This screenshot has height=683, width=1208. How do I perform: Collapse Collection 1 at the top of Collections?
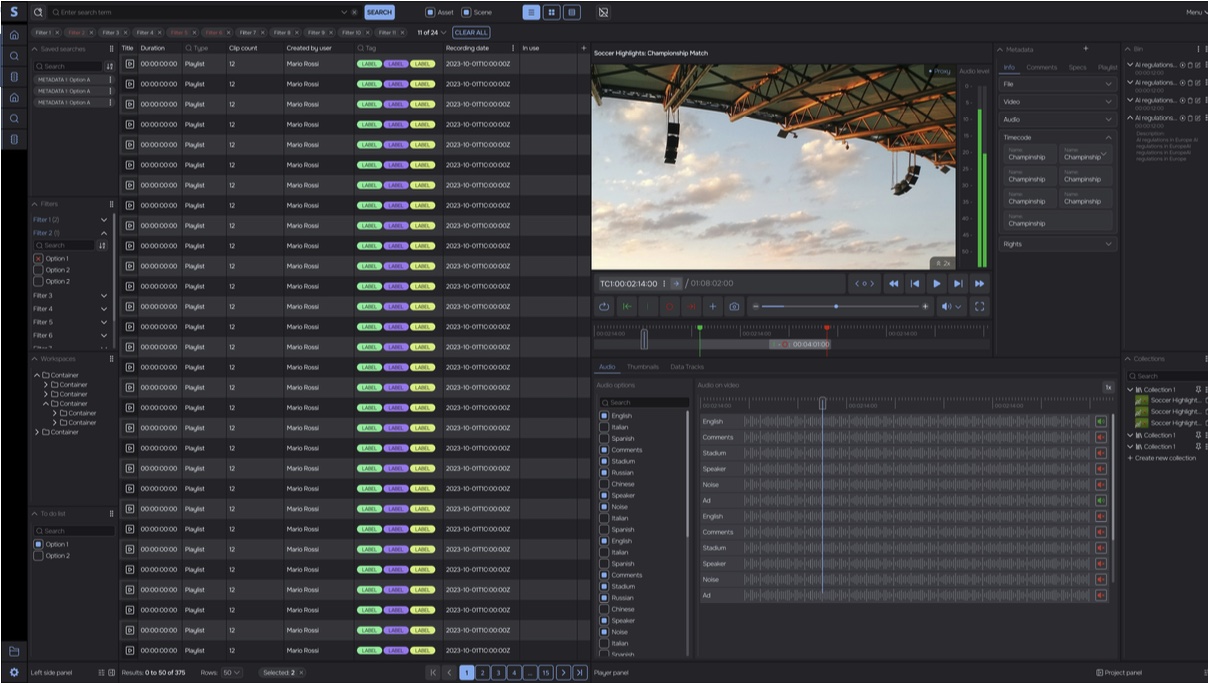1131,390
